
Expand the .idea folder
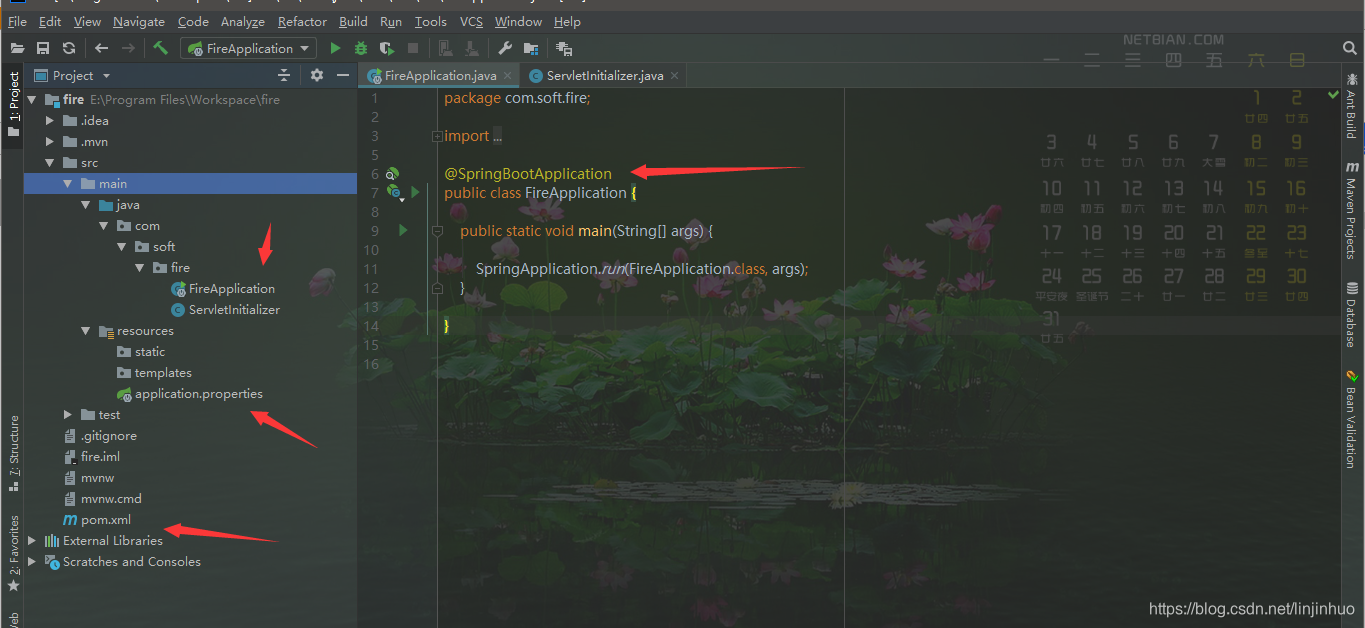[51, 120]
